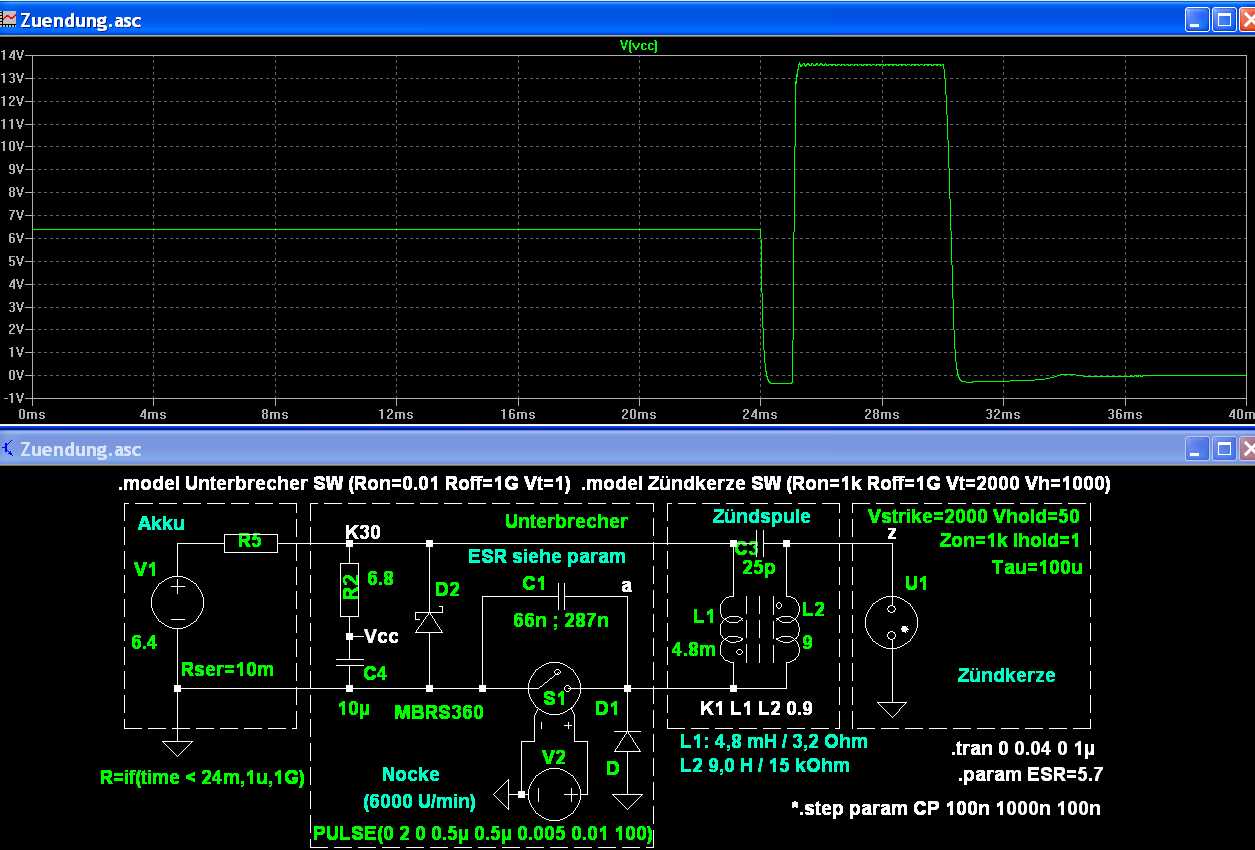Minimize the schematic Zuendung.asc window
1255x850 pixels.
tap(1197, 450)
